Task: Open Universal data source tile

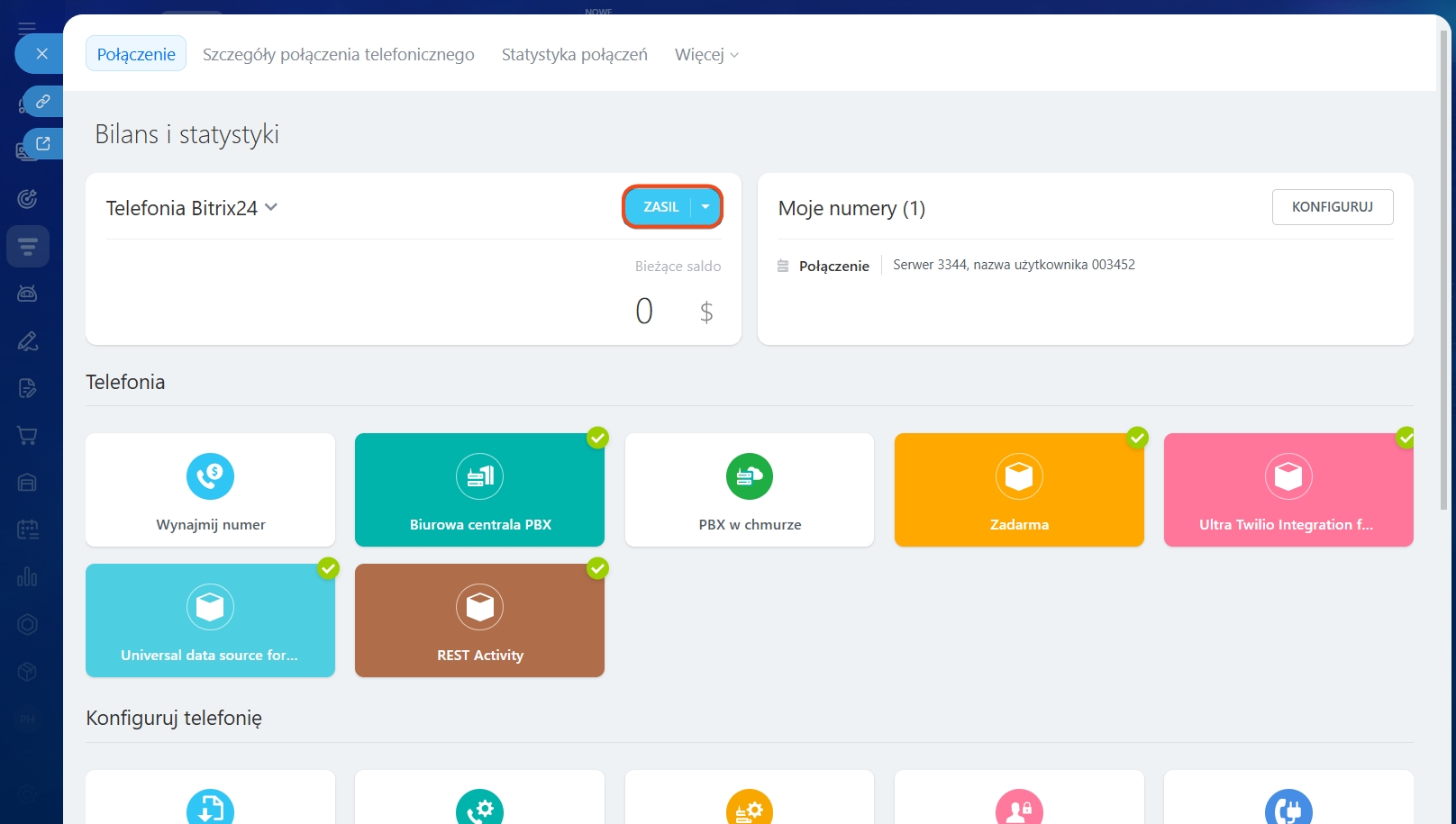Action: click(x=210, y=620)
